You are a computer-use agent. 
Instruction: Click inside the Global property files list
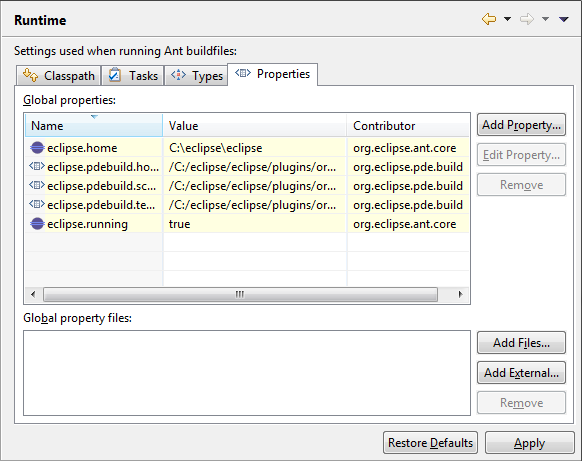coord(247,373)
